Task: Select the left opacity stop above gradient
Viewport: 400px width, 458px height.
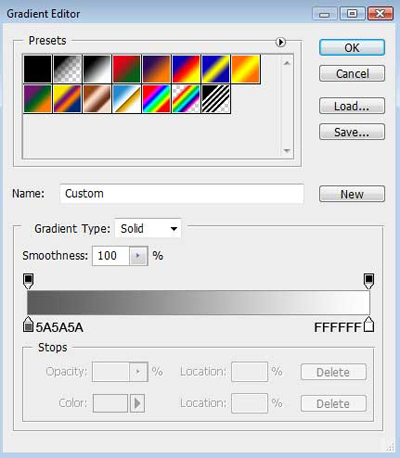Action: point(29,281)
